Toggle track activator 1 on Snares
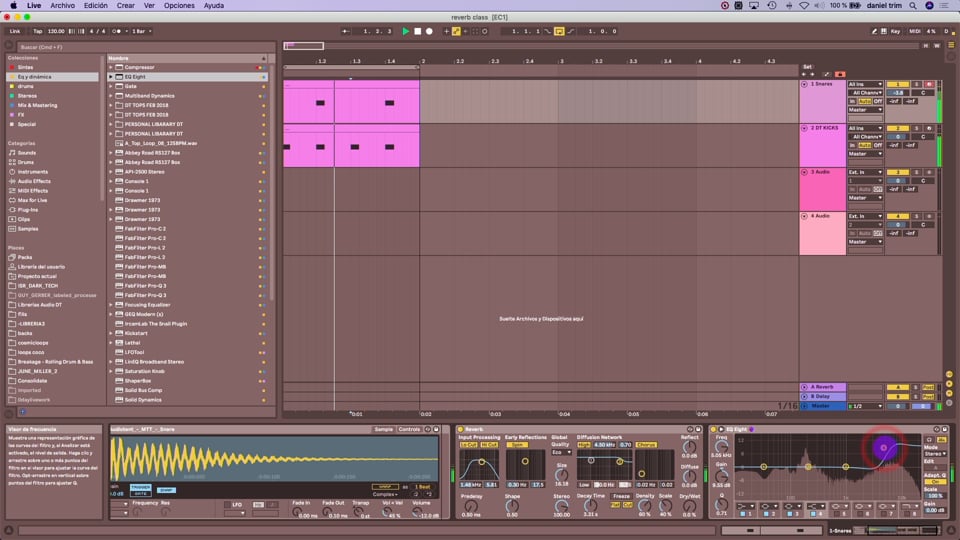 pos(898,84)
